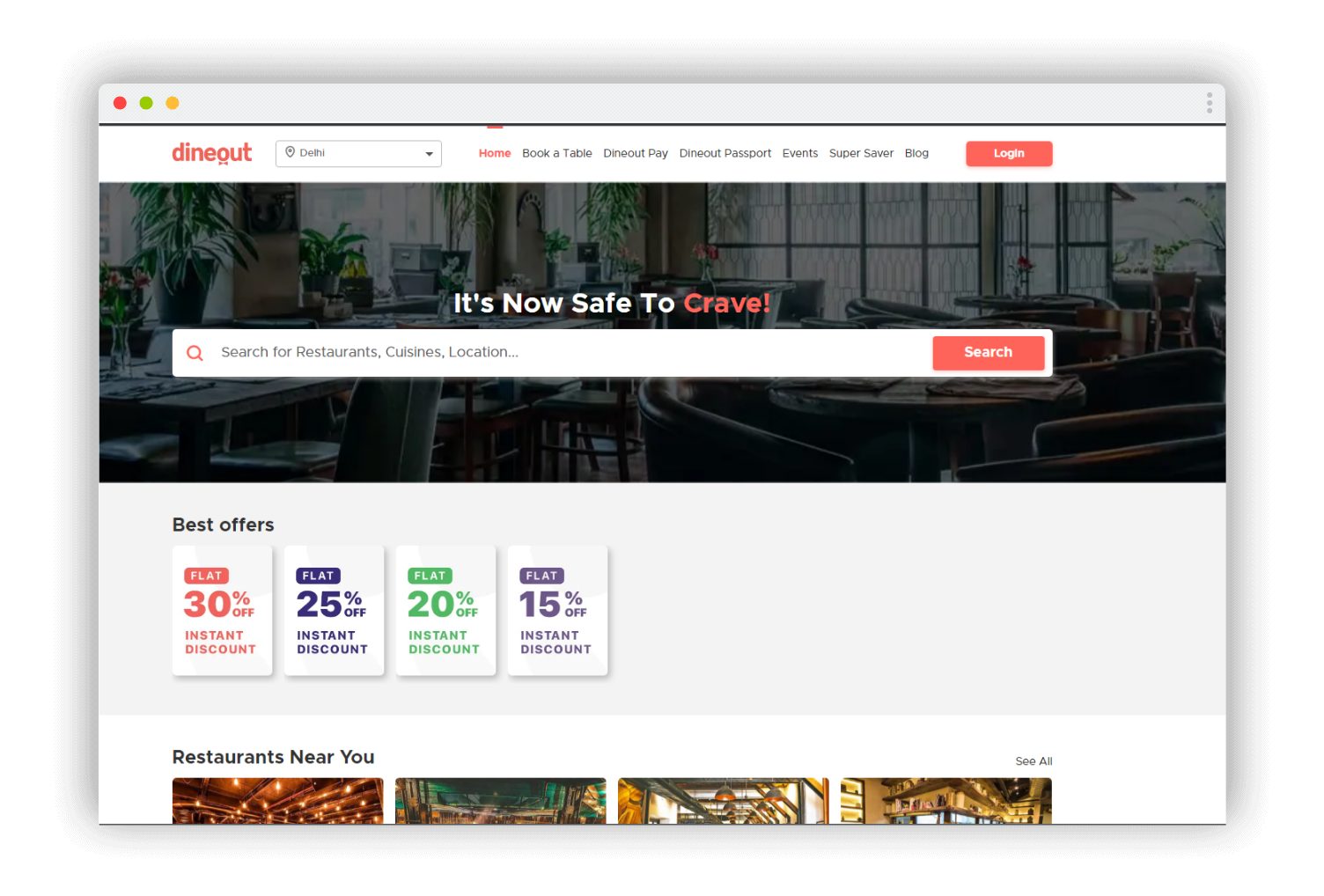Visit the Blog link
The image size is (1324, 896).
click(916, 153)
